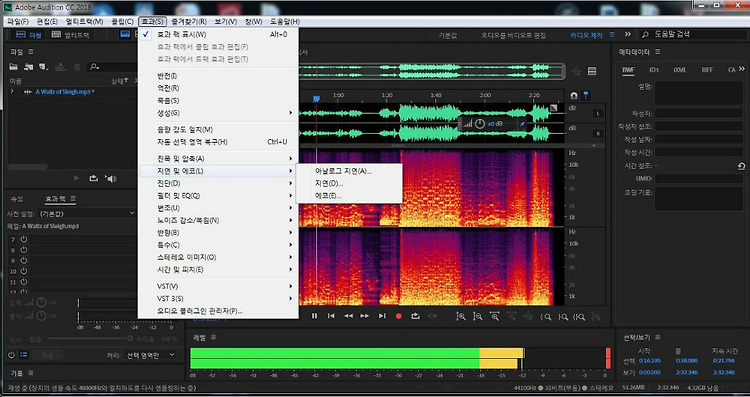This screenshot has width=750, height=397.
Task: Click the spectral display toggle icon by overview
Action: click(592, 71)
